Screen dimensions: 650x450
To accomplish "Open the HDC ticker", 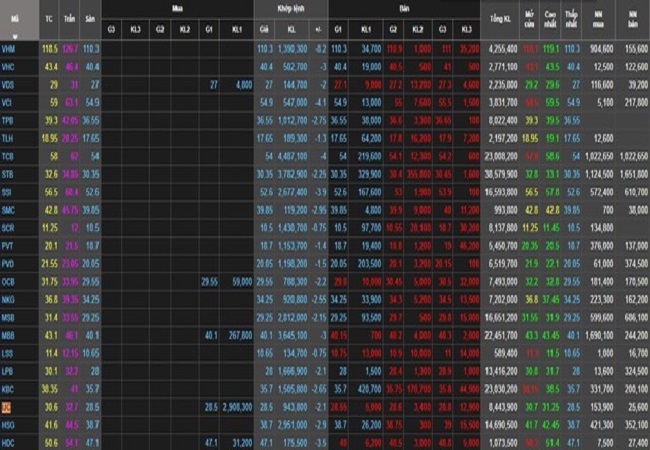I will coord(7,443).
